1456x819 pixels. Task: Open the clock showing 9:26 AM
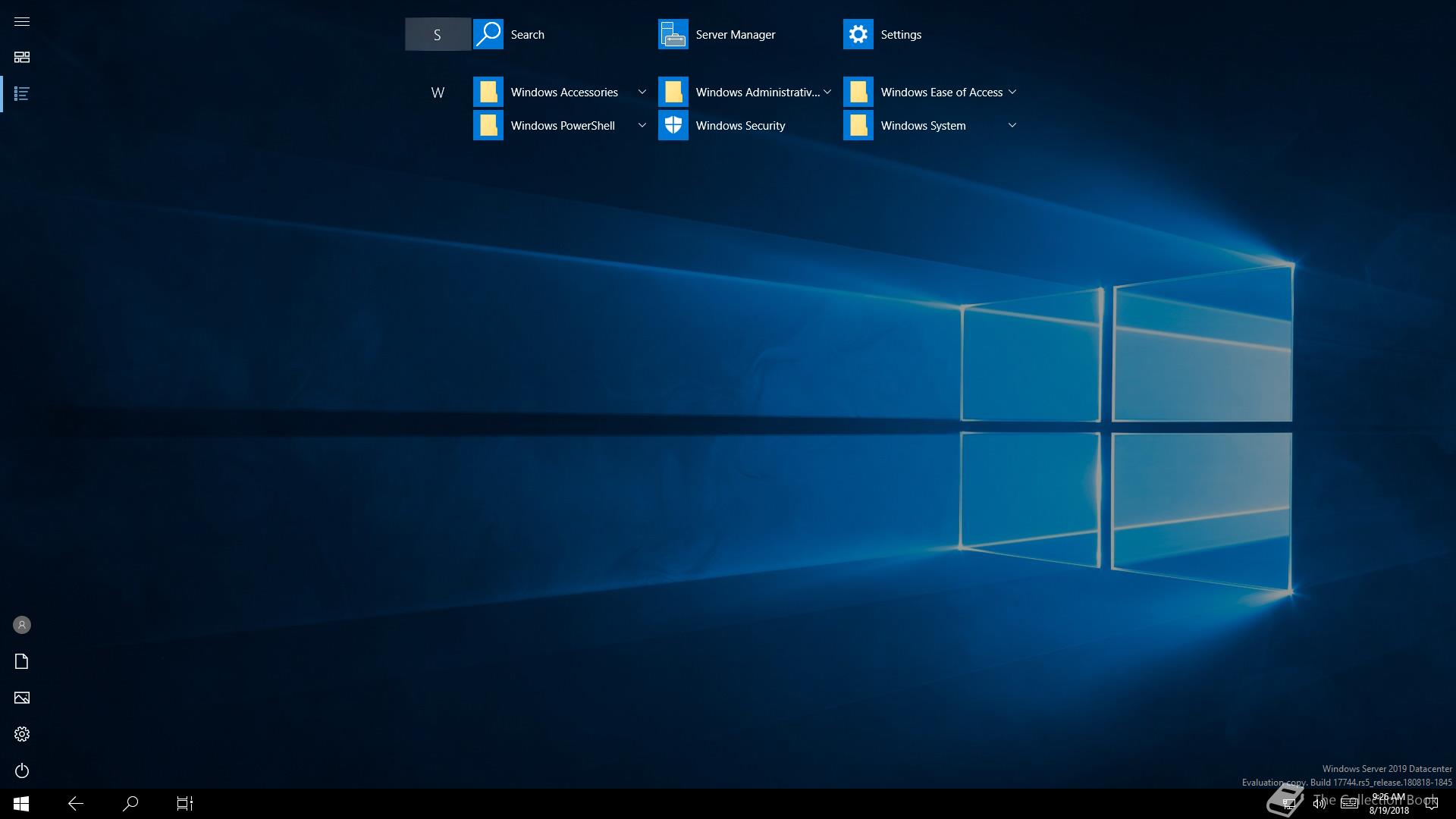[1389, 804]
